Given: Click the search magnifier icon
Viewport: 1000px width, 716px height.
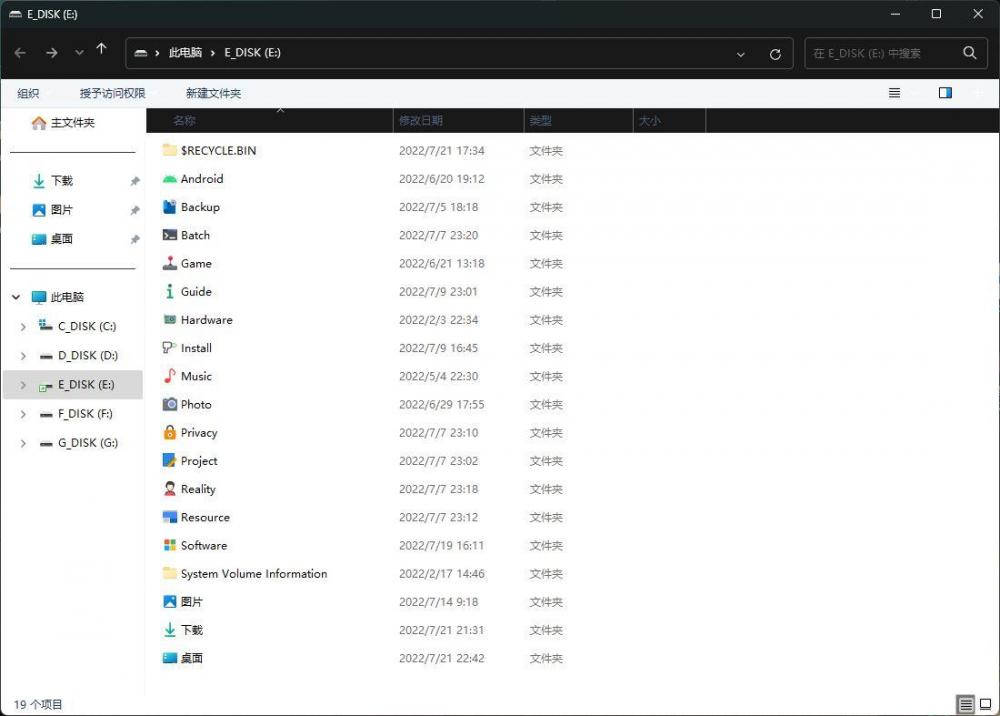Looking at the screenshot, I should 969,53.
